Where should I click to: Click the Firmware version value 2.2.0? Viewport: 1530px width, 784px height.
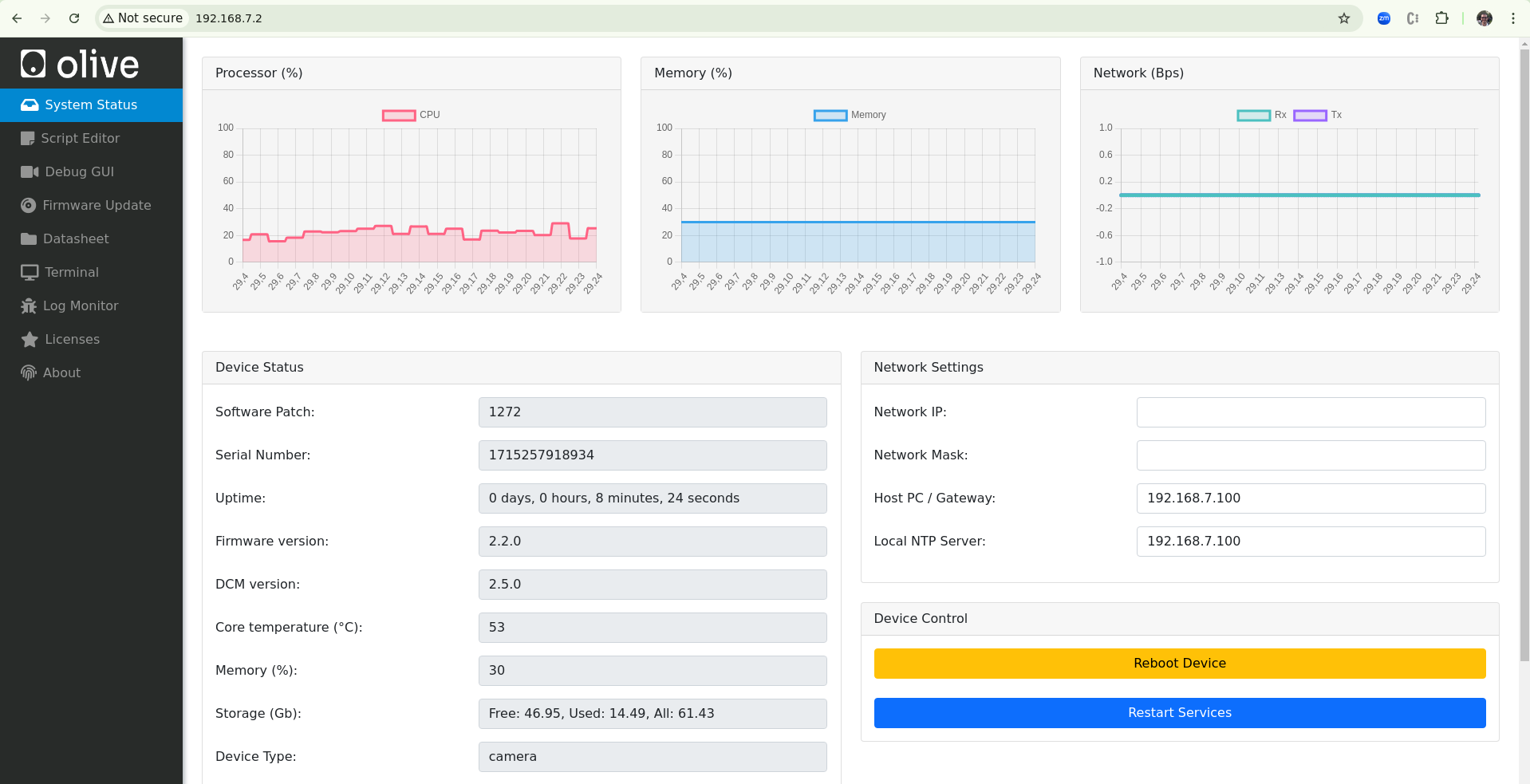click(x=653, y=542)
